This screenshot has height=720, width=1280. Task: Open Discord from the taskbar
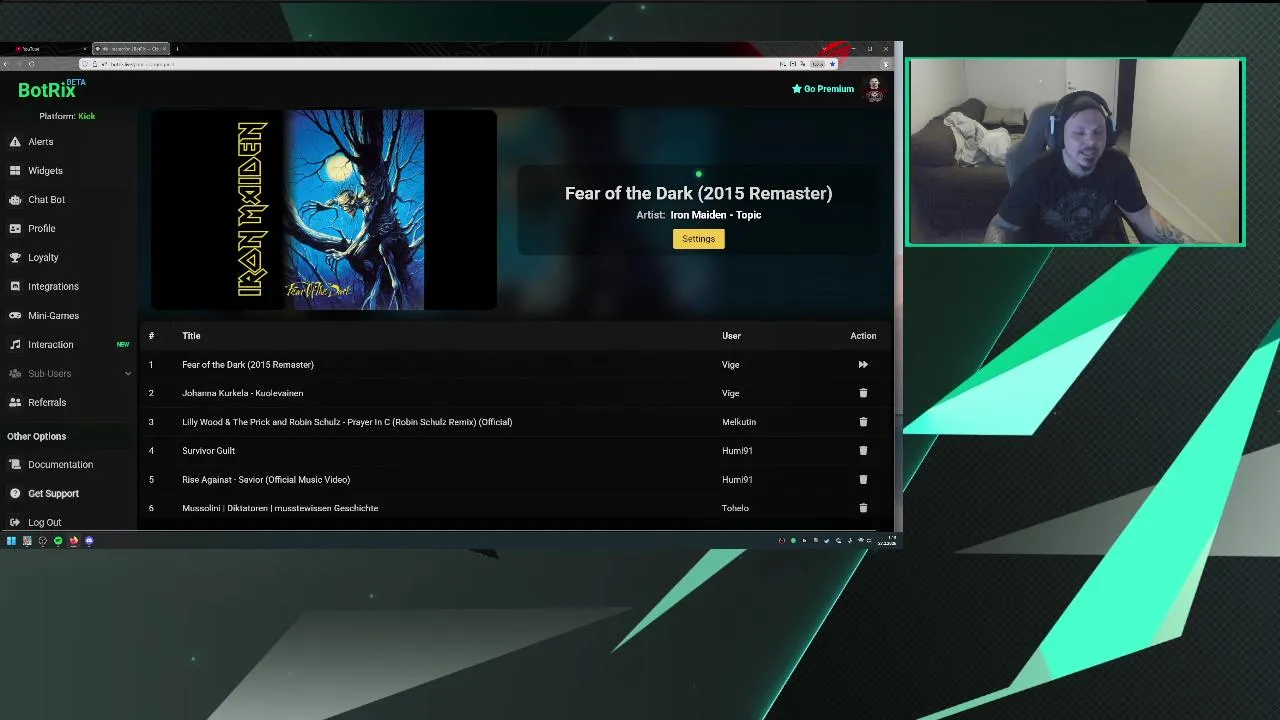tap(89, 541)
